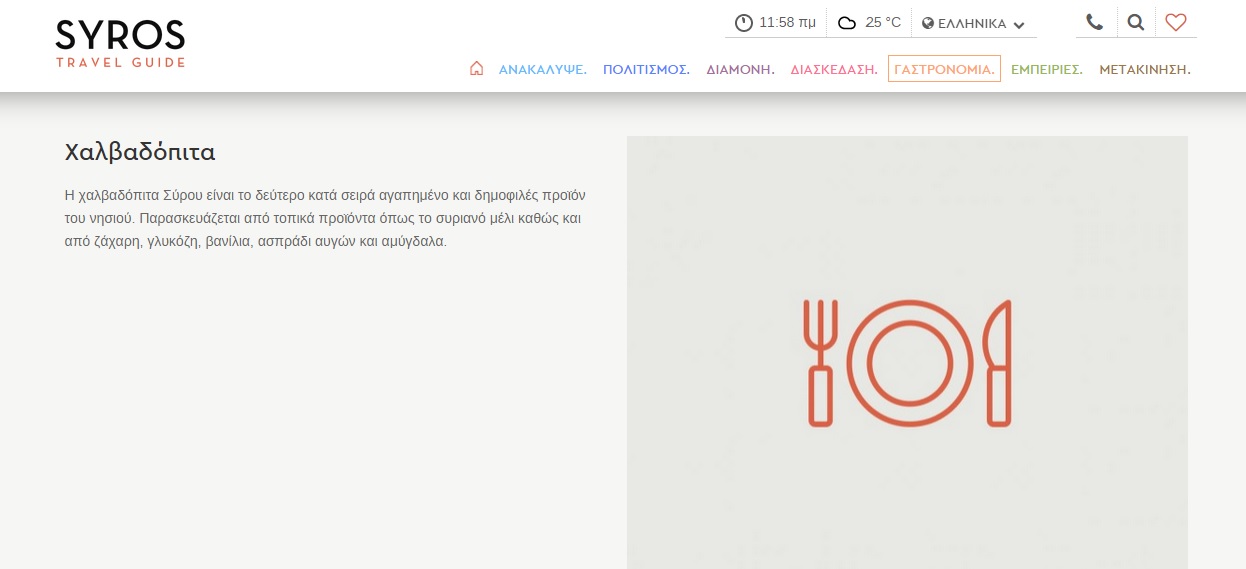This screenshot has height=569, width=1246.
Task: Click the phone contact icon
Action: click(1094, 22)
